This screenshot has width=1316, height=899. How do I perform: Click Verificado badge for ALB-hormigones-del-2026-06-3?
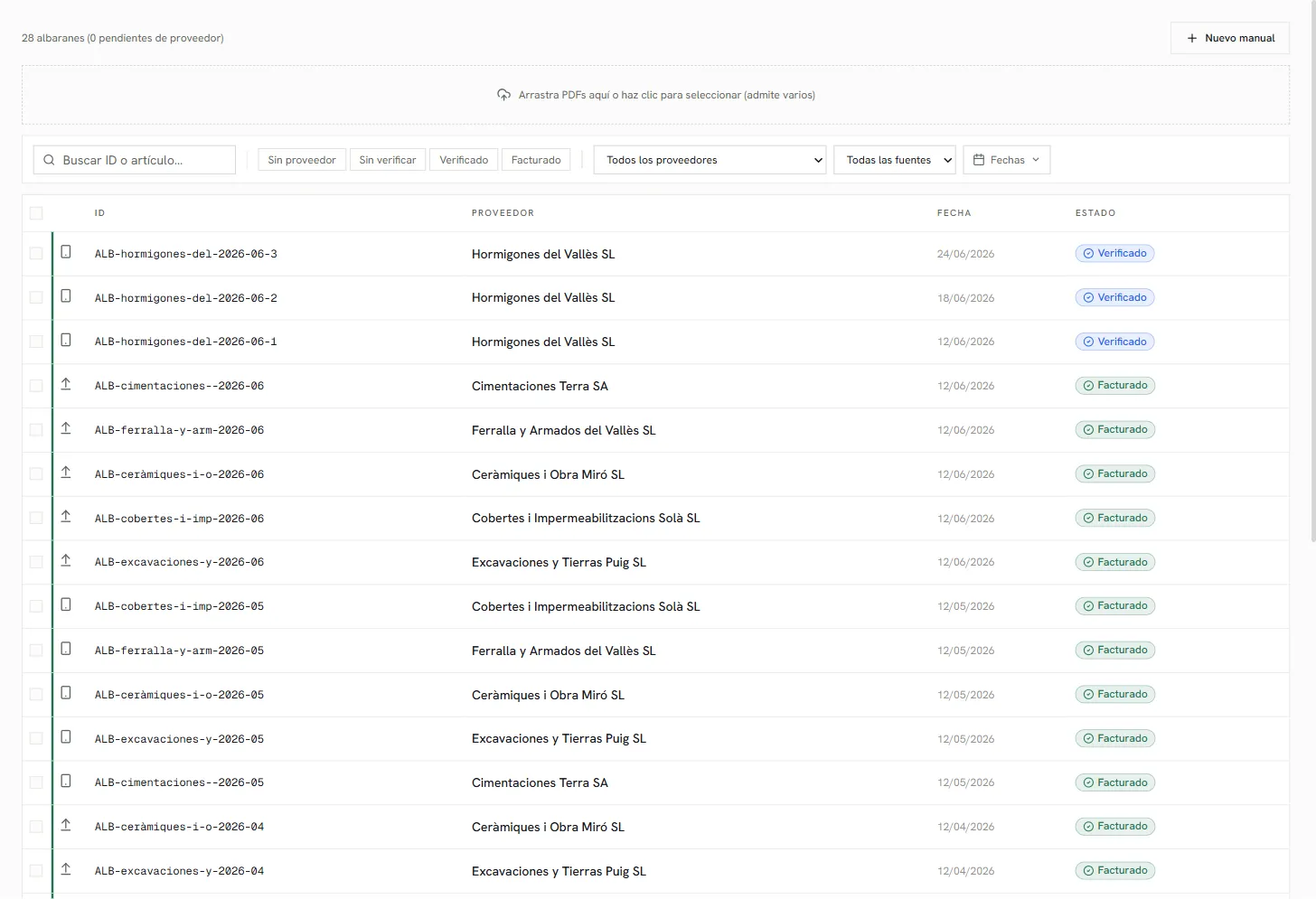coord(1114,254)
